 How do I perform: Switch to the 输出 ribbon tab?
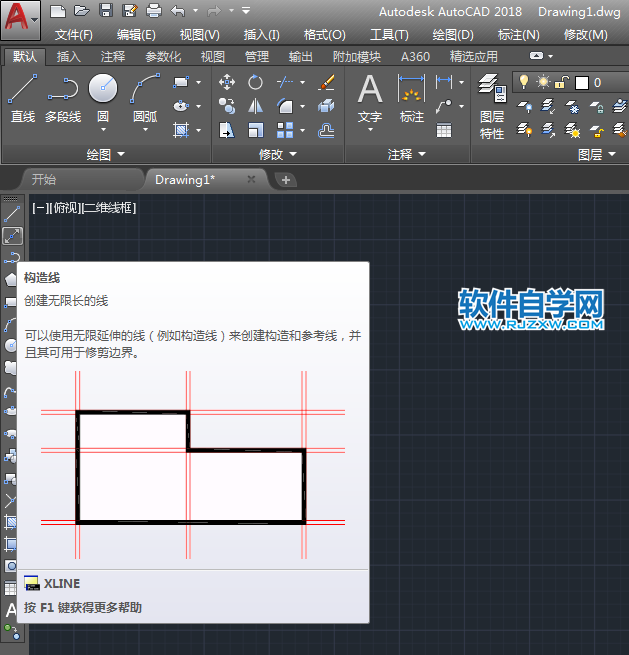pyautogui.click(x=300, y=56)
